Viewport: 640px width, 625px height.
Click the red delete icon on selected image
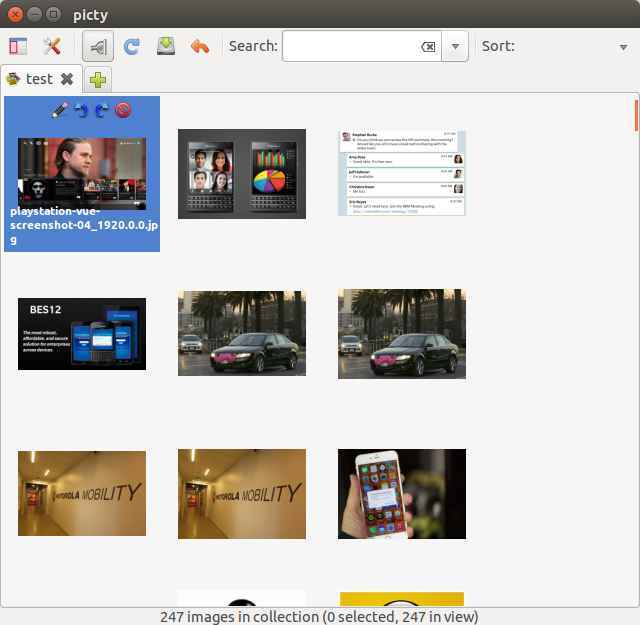pyautogui.click(x=123, y=110)
